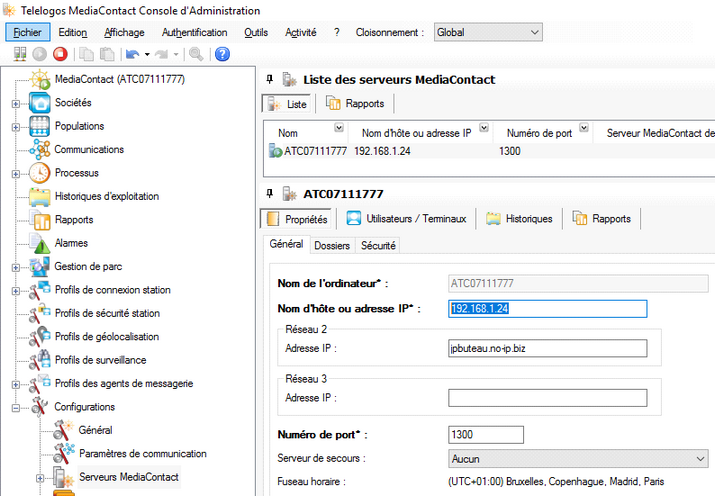Image resolution: width=715 pixels, height=496 pixels.
Task: Open the Outils menu
Action: coord(256,32)
